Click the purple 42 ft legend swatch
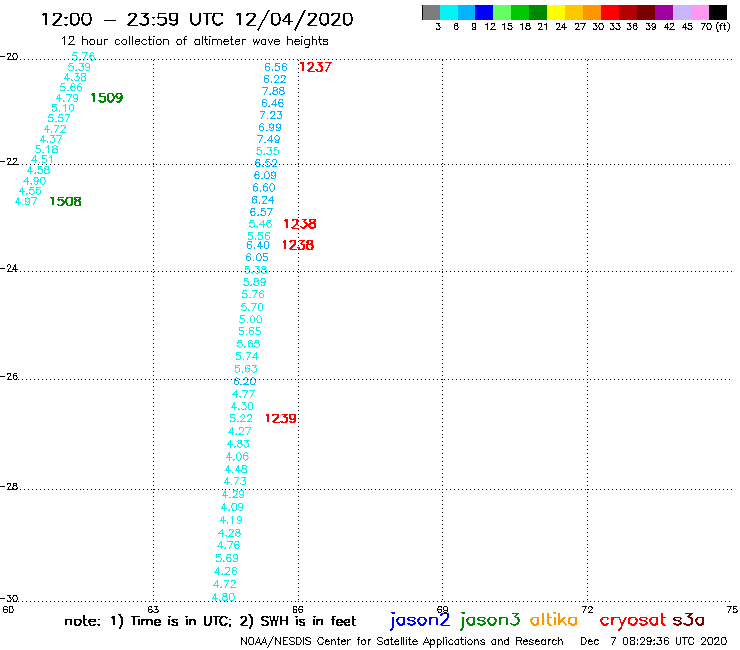740x650 pixels. [664, 12]
